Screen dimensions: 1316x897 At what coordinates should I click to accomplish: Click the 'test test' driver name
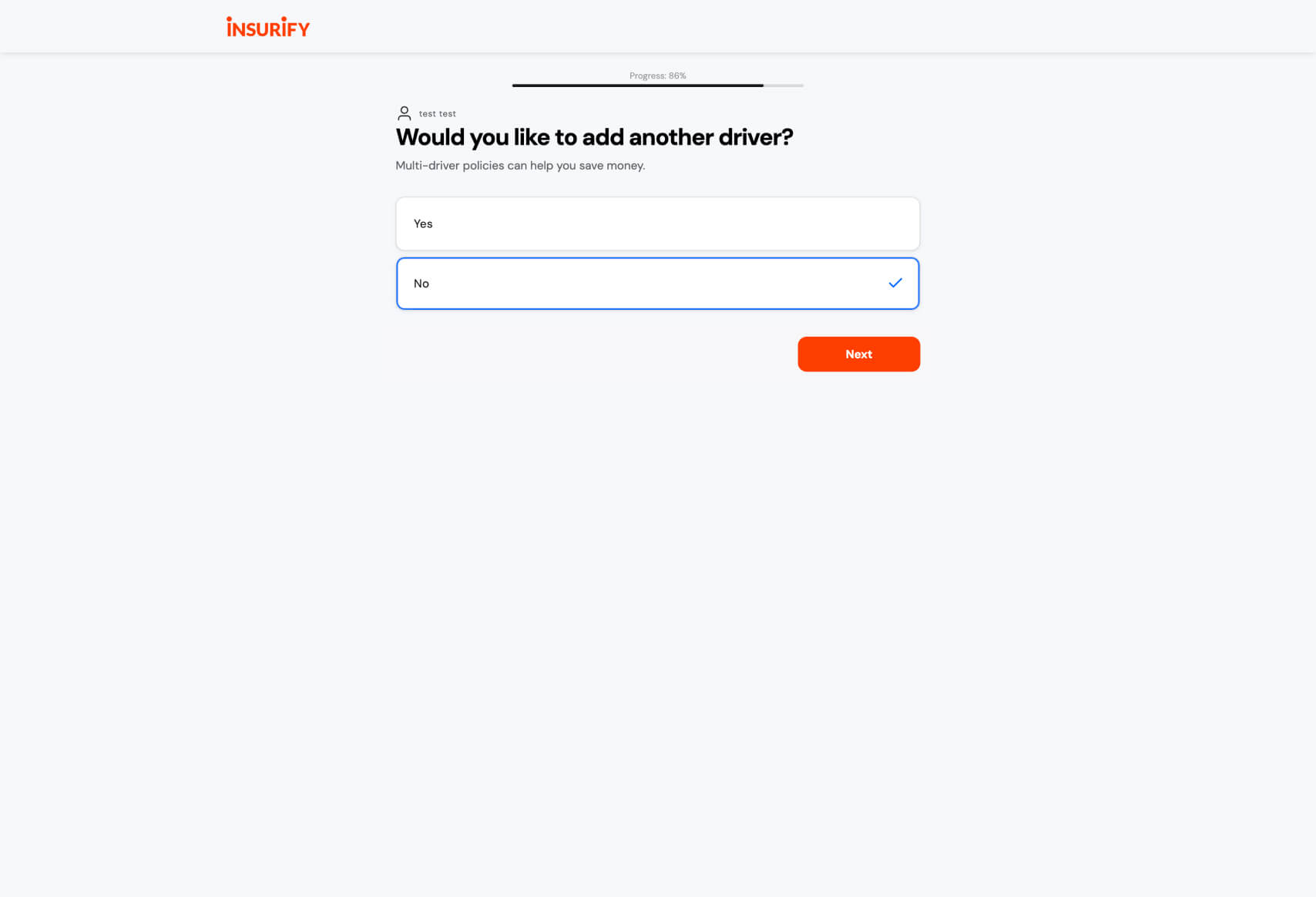[x=438, y=114]
